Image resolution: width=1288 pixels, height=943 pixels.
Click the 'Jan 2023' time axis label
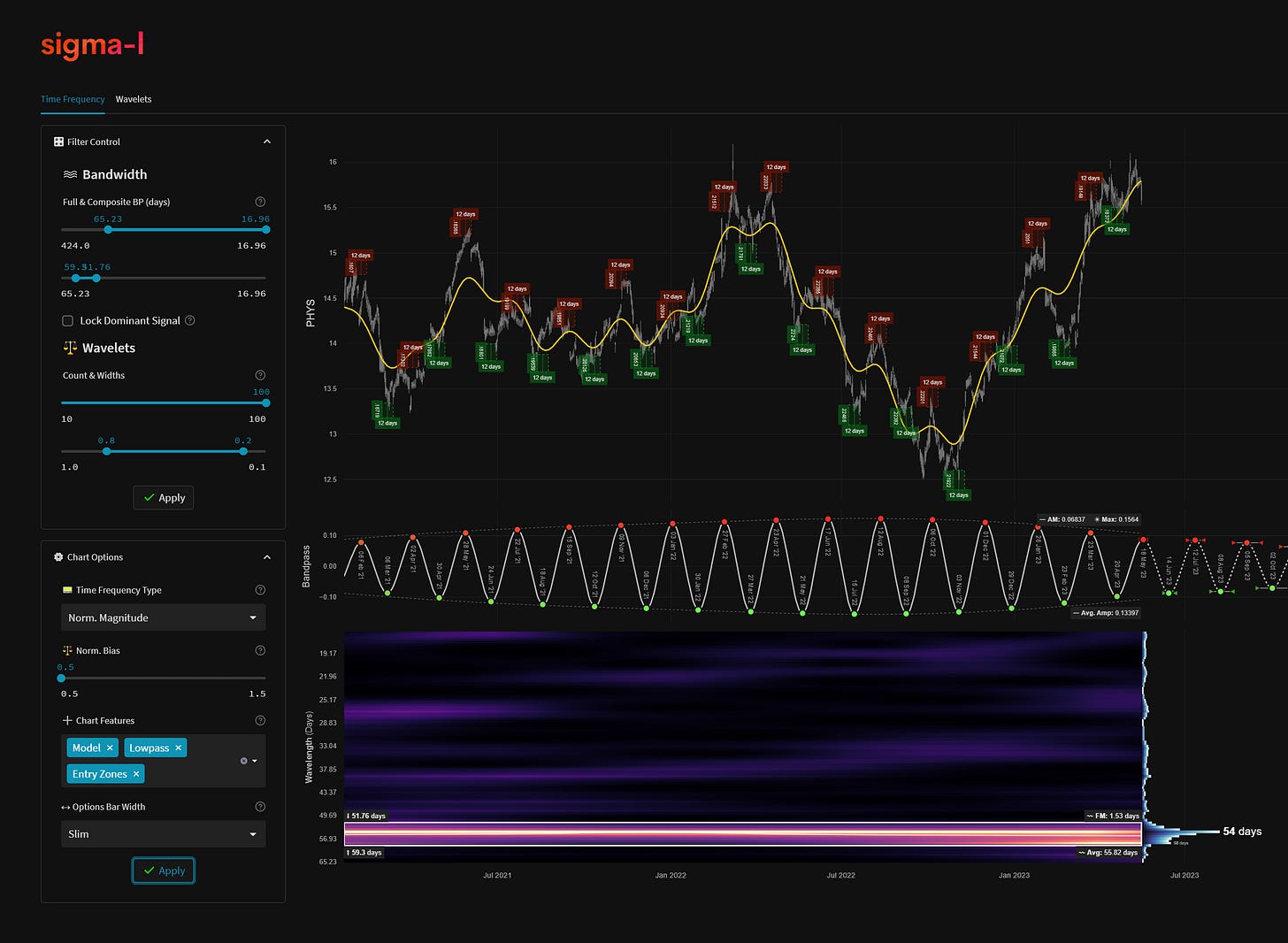(1014, 875)
